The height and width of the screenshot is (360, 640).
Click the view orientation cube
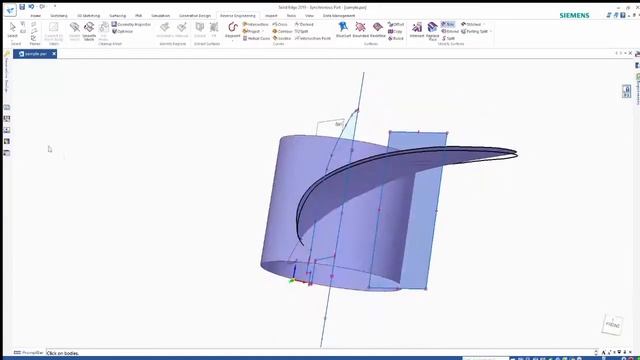tap(612, 325)
